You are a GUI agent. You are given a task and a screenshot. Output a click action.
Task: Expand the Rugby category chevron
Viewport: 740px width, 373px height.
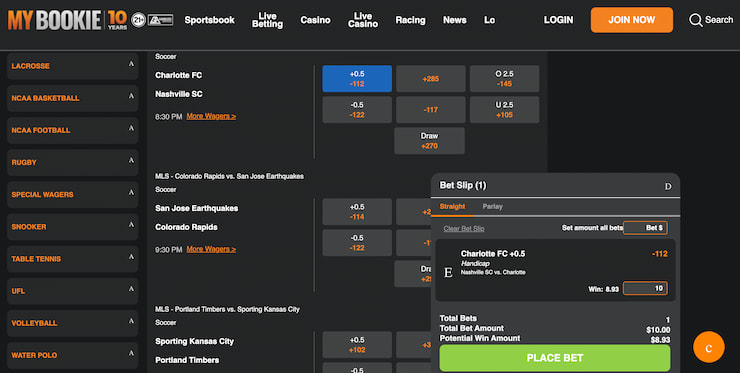(x=131, y=161)
